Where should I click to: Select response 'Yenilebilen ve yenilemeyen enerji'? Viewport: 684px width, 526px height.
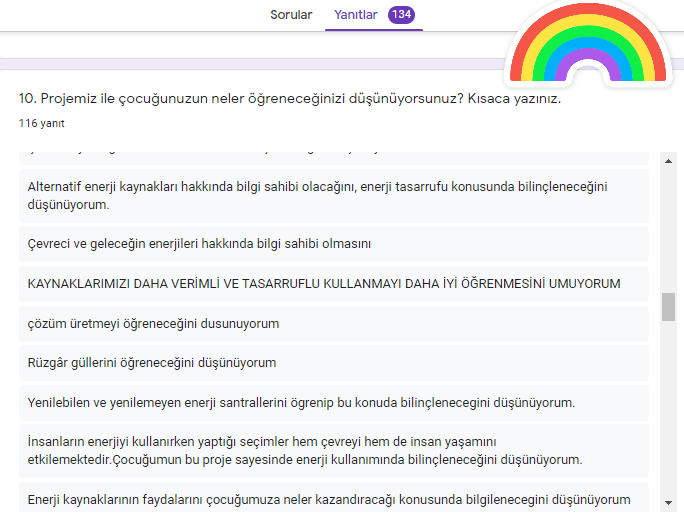click(x=334, y=403)
